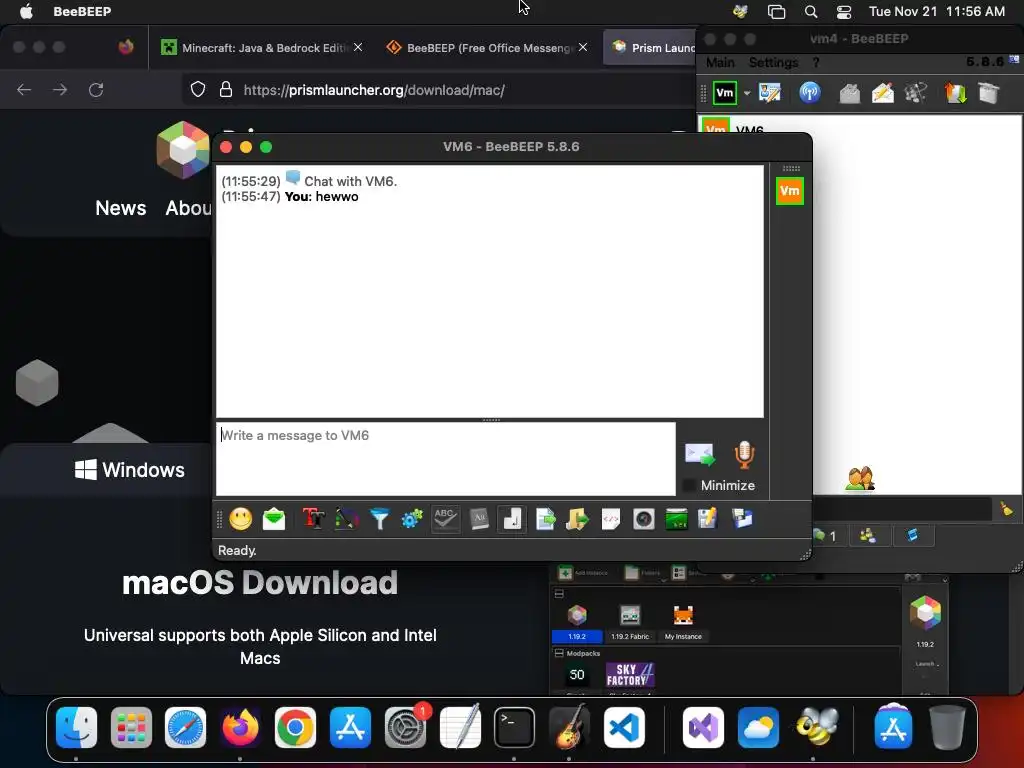The image size is (1024, 768).
Task: Open the groups tab icon in vm4
Action: click(x=867, y=536)
